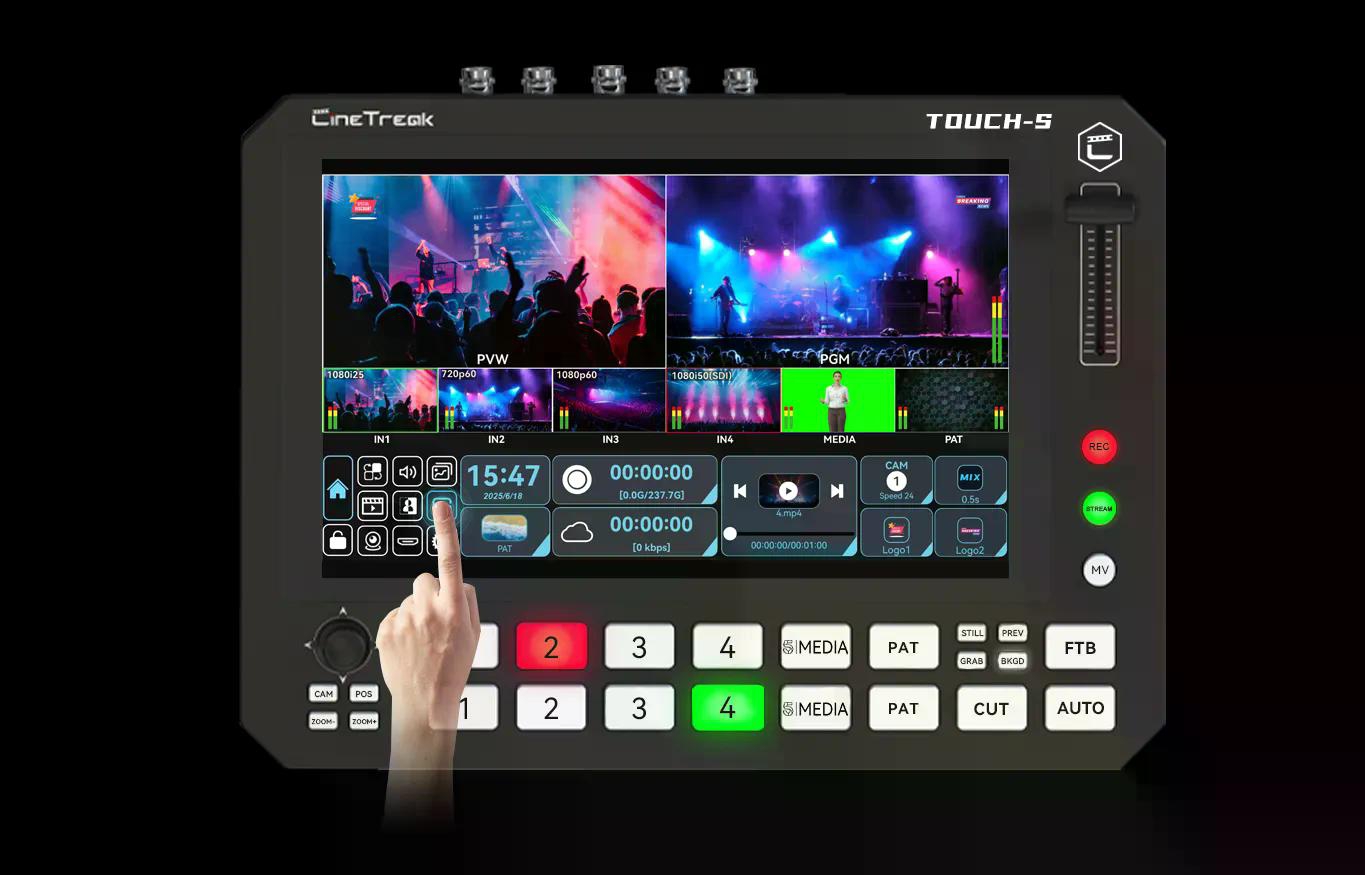
Task: Click the media playback progress slider
Action: point(790,534)
